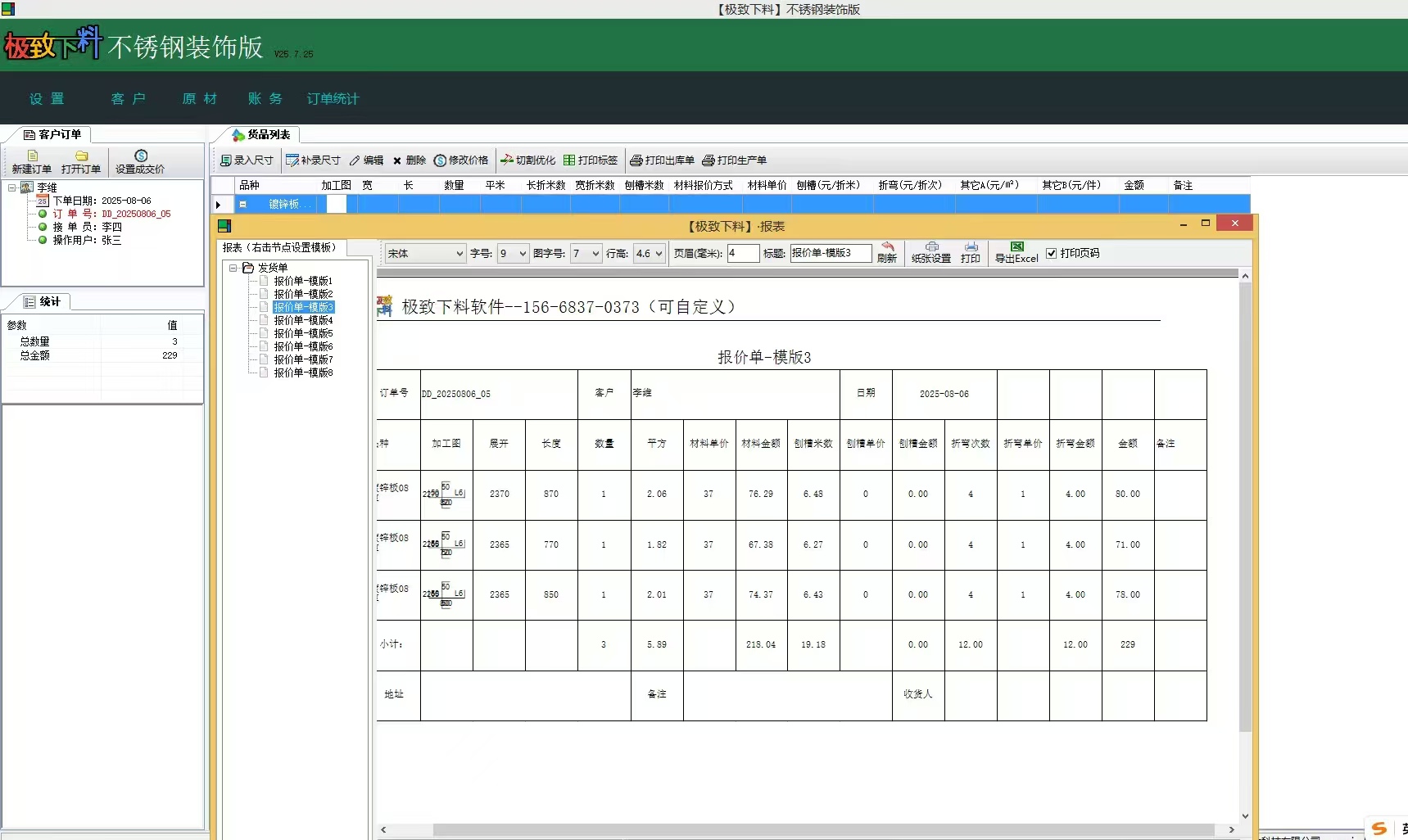Click the report's vertical scrollbar thumb
Screen dimensions: 1408x840
point(1245,506)
